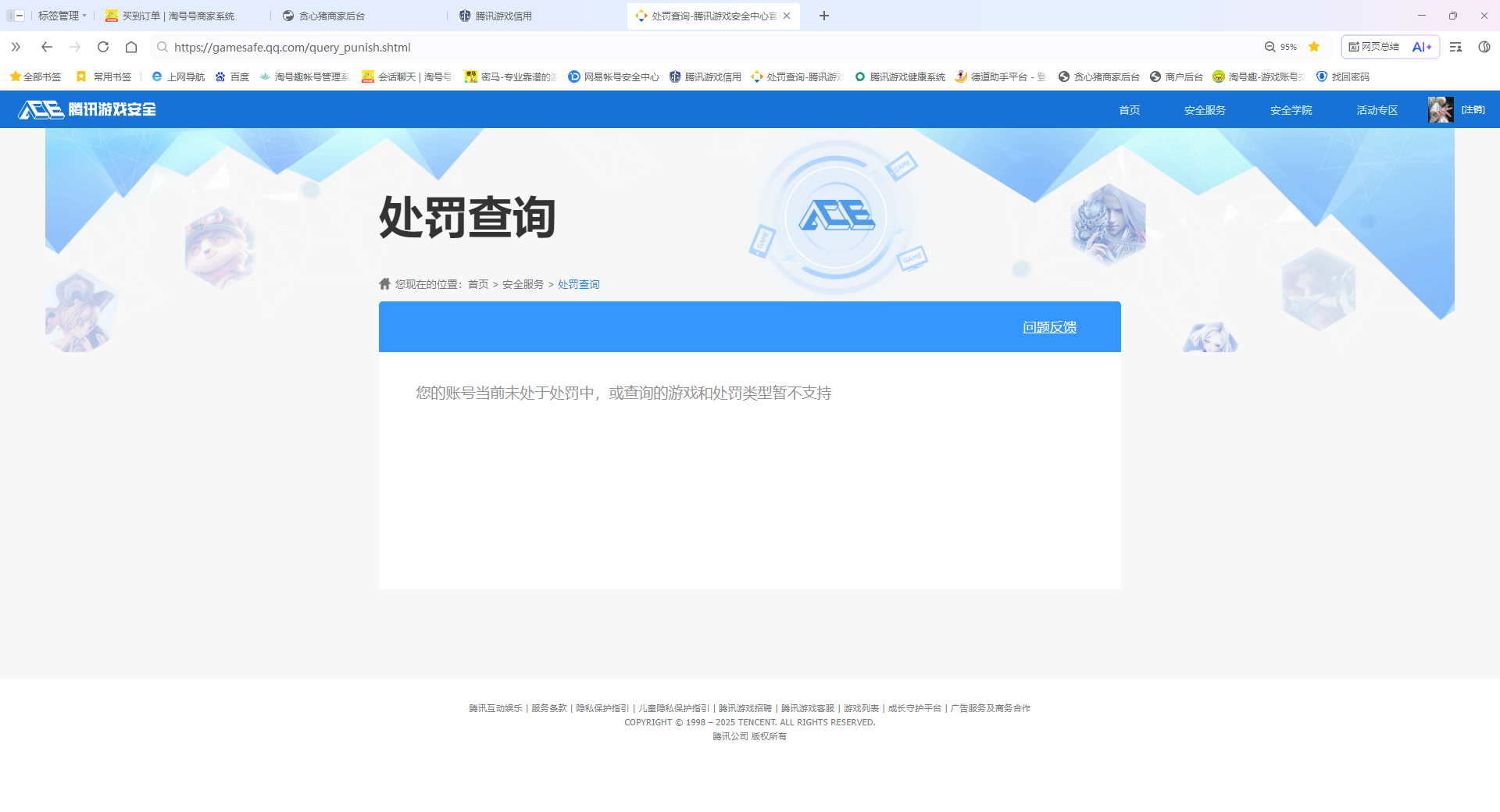1500x812 pixels.
Task: Toggle bookmark star for current page
Action: (x=1315, y=47)
